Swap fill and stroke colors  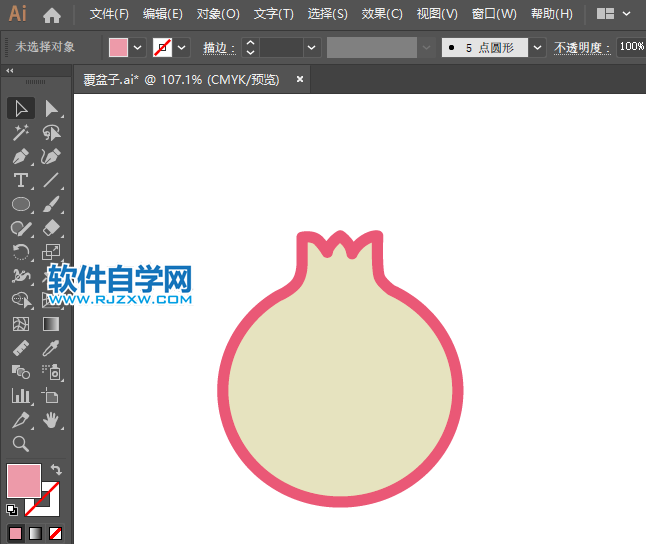tap(56, 469)
